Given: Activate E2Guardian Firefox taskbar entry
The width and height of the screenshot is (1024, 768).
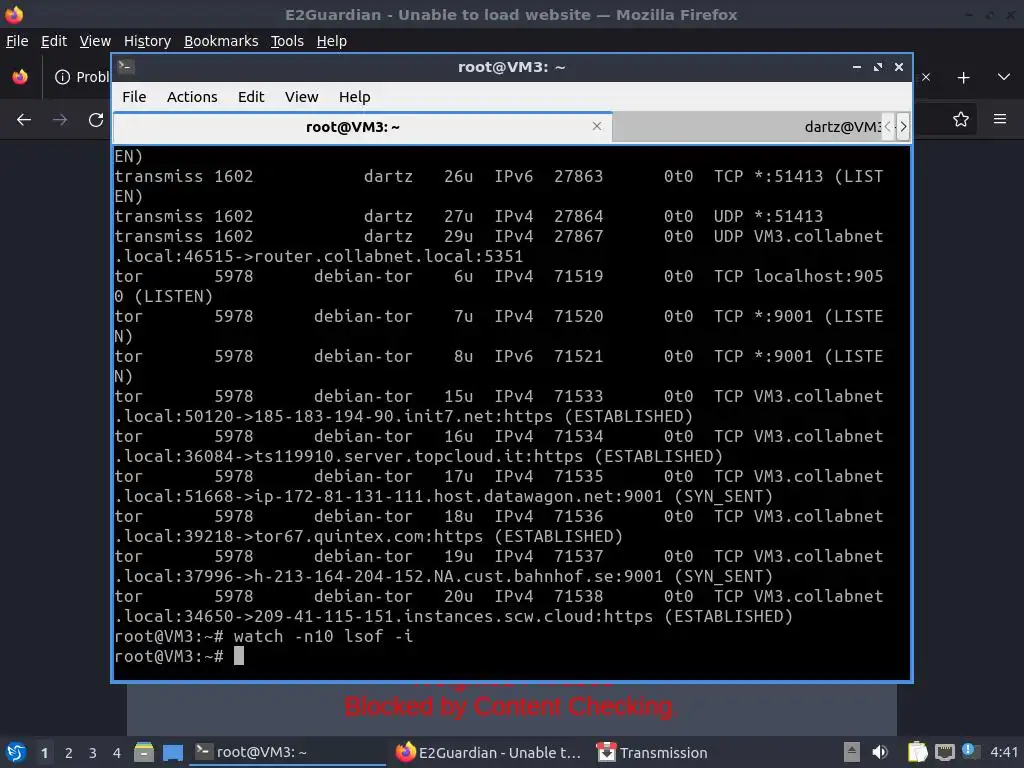Looking at the screenshot, I should (488, 752).
